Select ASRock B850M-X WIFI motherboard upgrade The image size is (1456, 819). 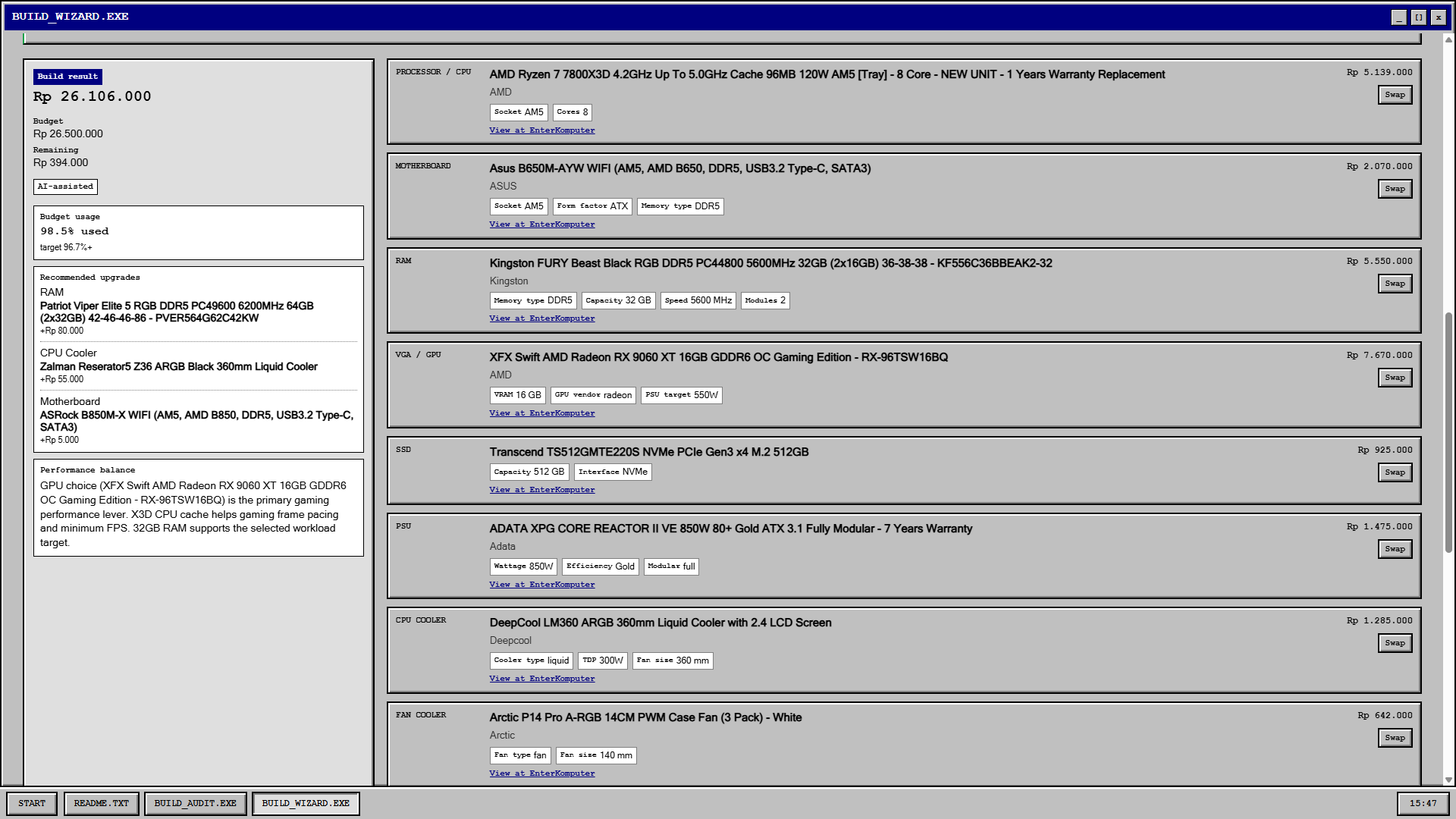click(x=198, y=421)
